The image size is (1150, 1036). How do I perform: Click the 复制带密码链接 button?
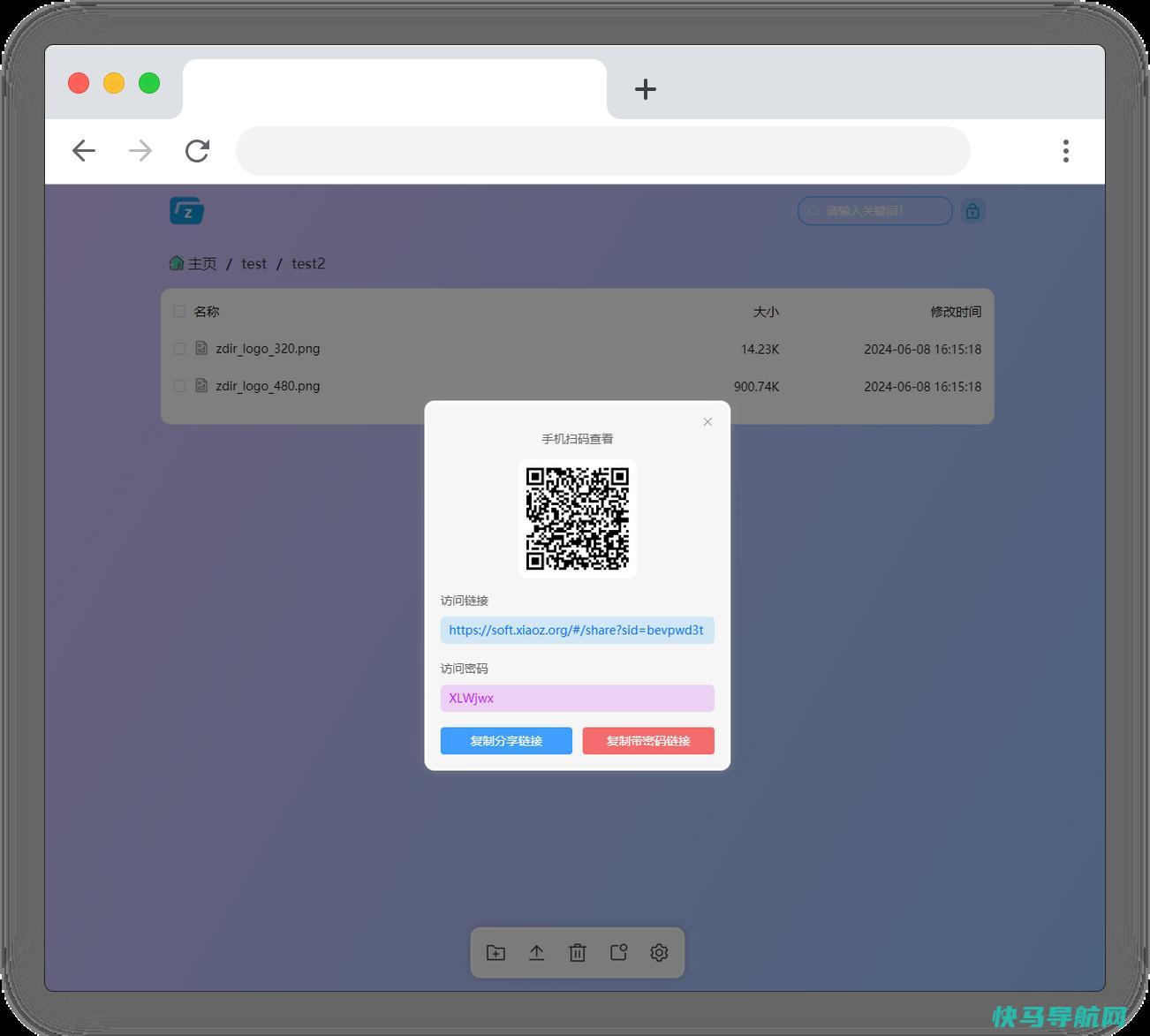pyautogui.click(x=648, y=741)
